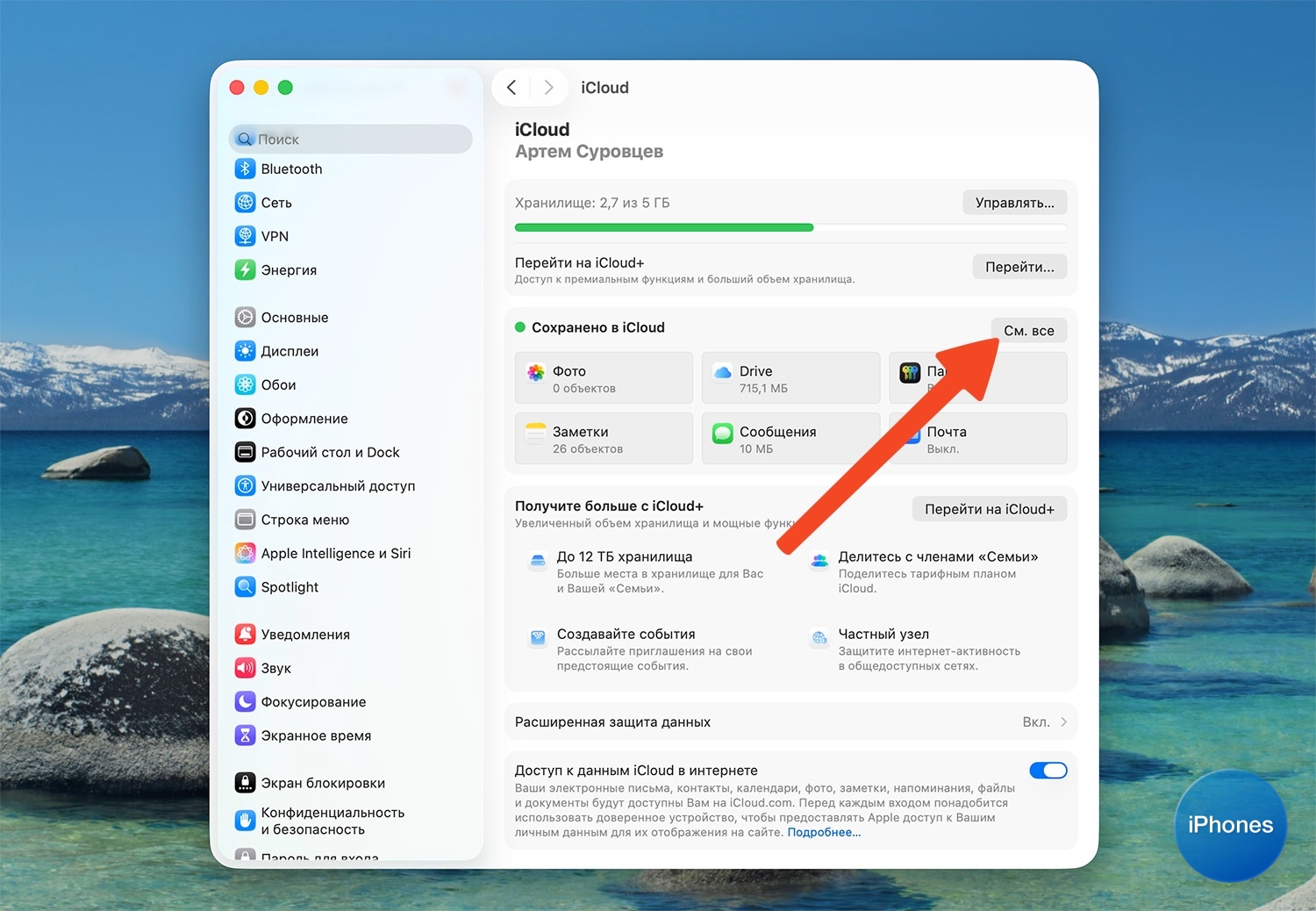Click the Spotlight magnifier icon

click(245, 587)
